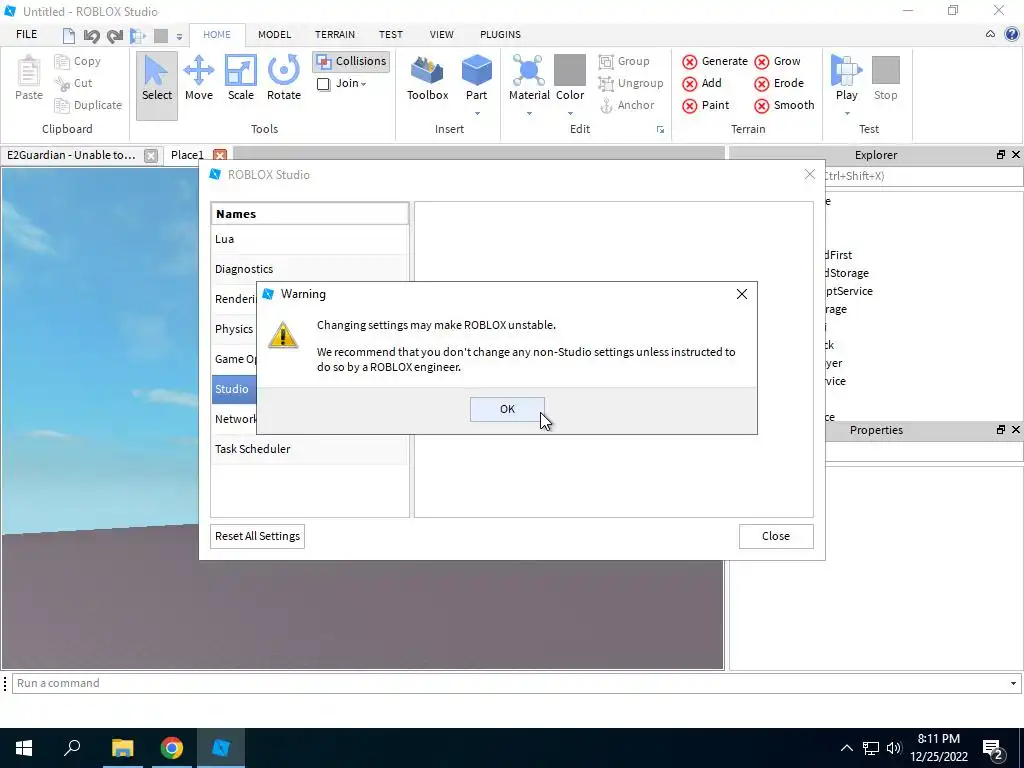Click Copy in Clipboard
This screenshot has height=768, width=1024.
coord(78,61)
